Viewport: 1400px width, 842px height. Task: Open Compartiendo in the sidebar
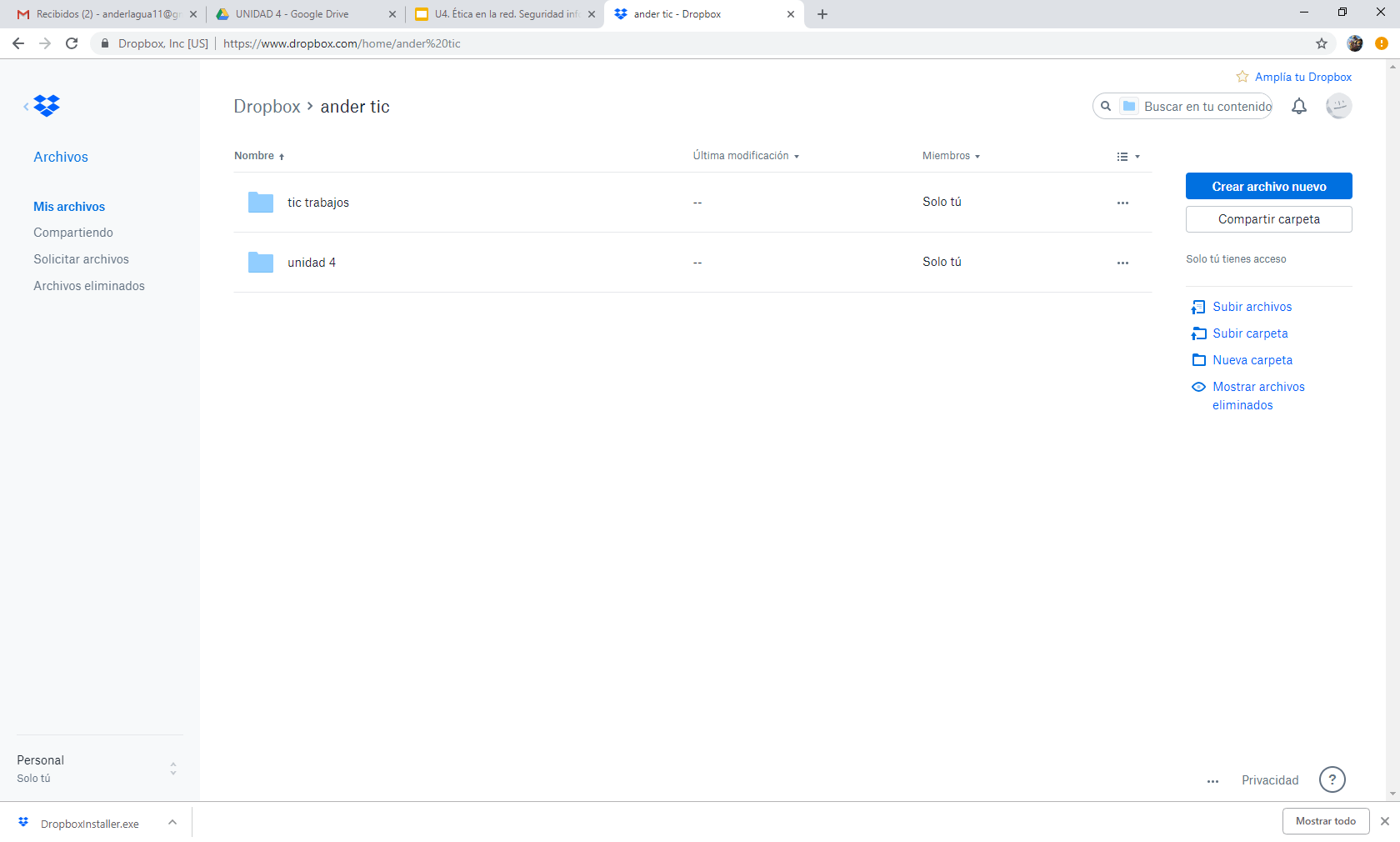[x=73, y=233]
